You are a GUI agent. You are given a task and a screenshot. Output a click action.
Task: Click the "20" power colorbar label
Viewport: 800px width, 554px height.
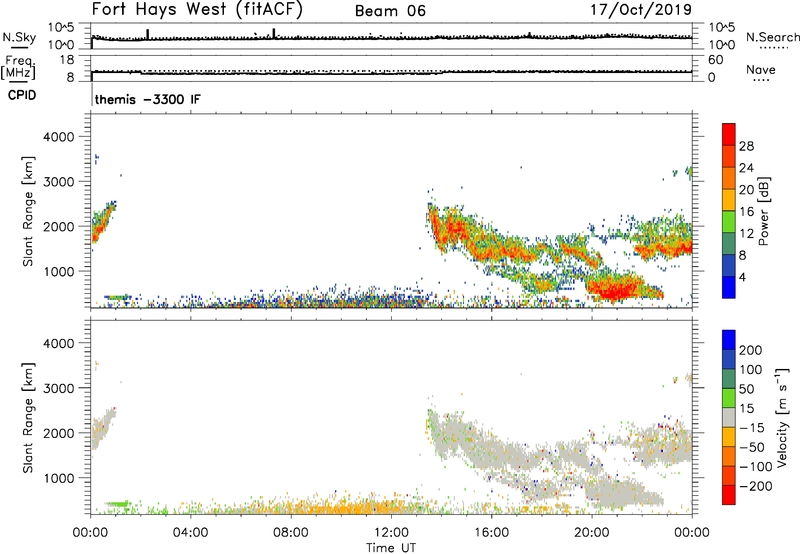tap(746, 190)
